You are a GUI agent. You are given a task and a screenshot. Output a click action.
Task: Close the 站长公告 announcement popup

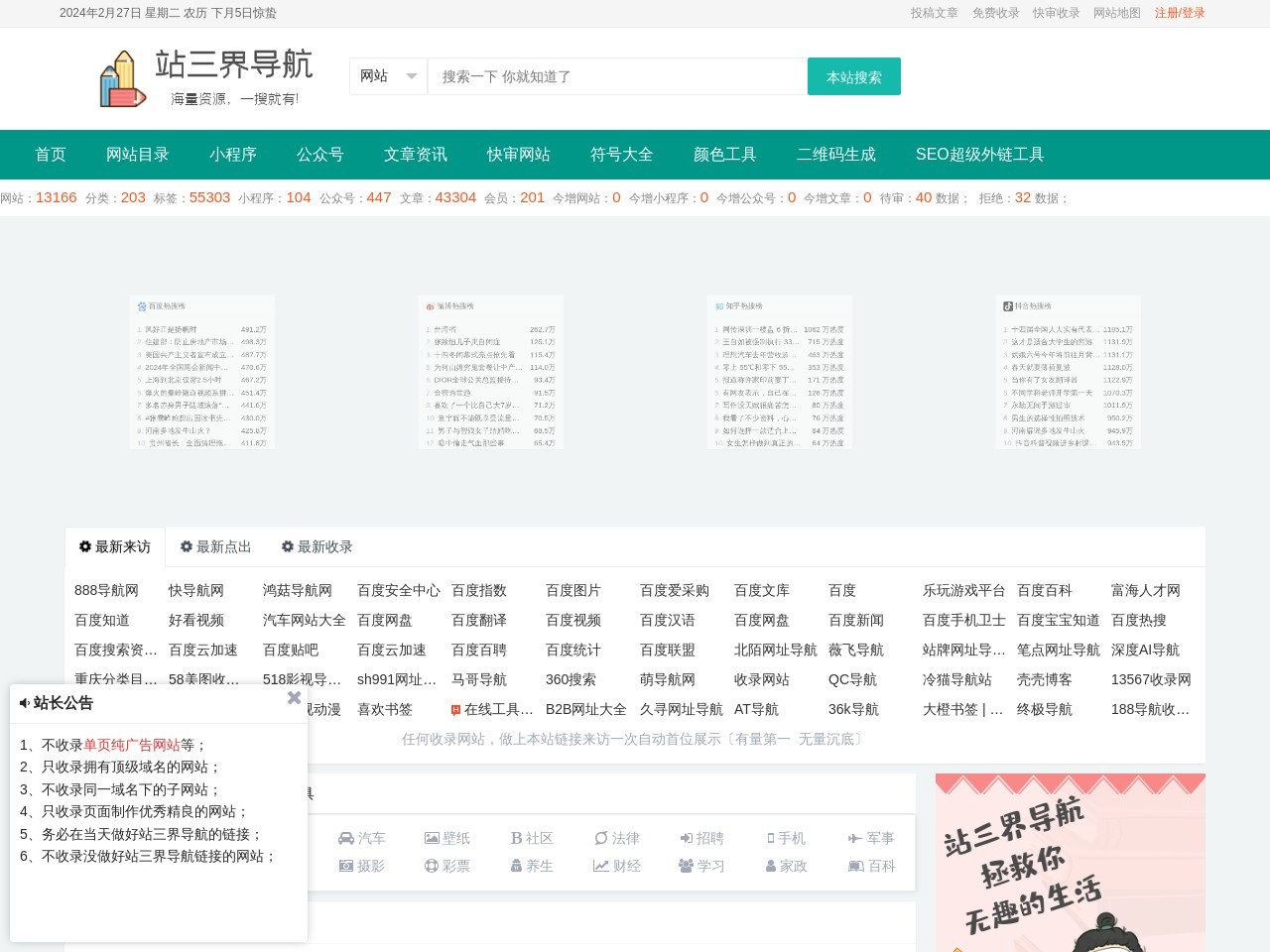tap(294, 698)
